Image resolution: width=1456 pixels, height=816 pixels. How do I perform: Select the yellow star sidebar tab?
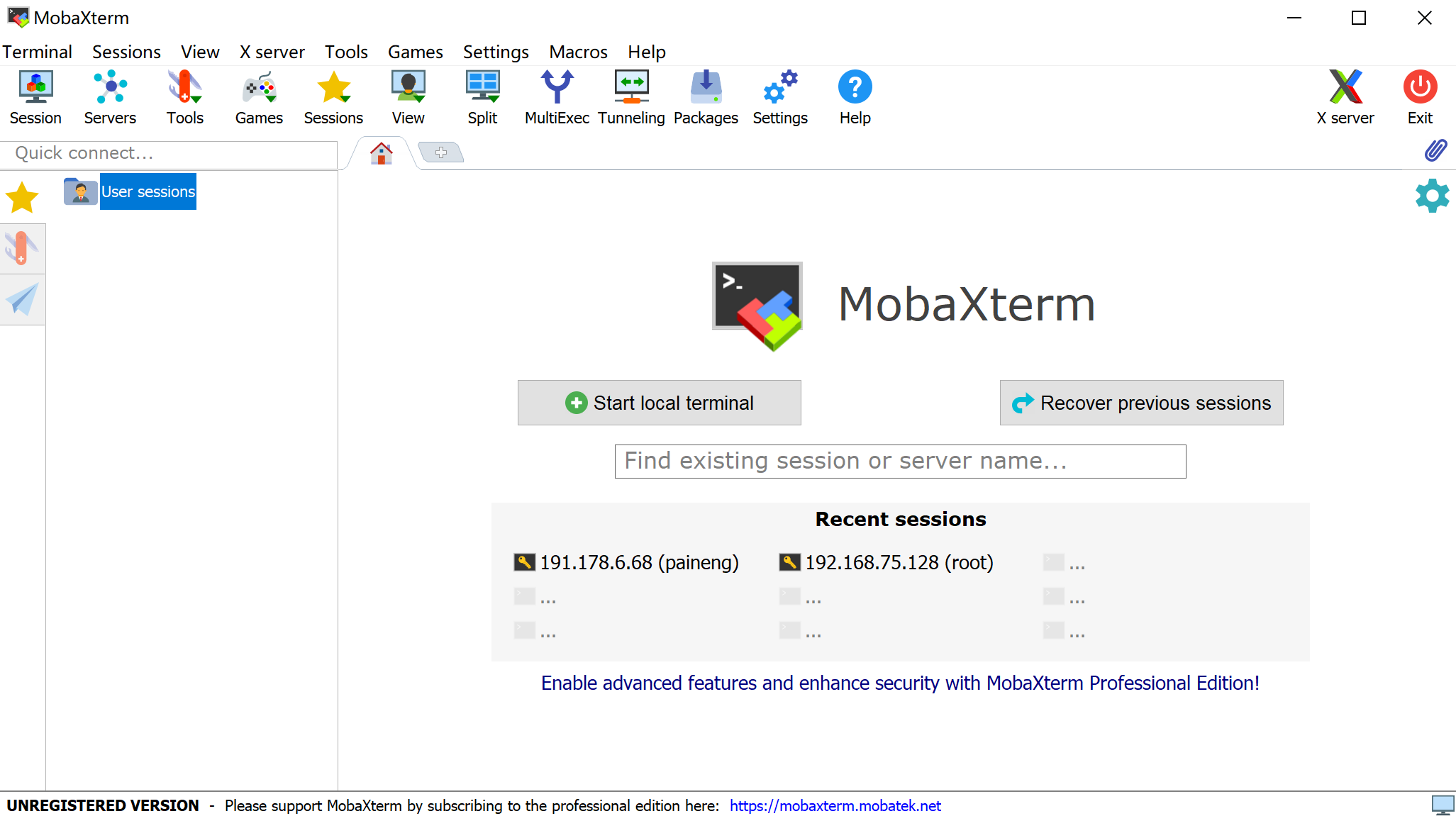point(22,198)
